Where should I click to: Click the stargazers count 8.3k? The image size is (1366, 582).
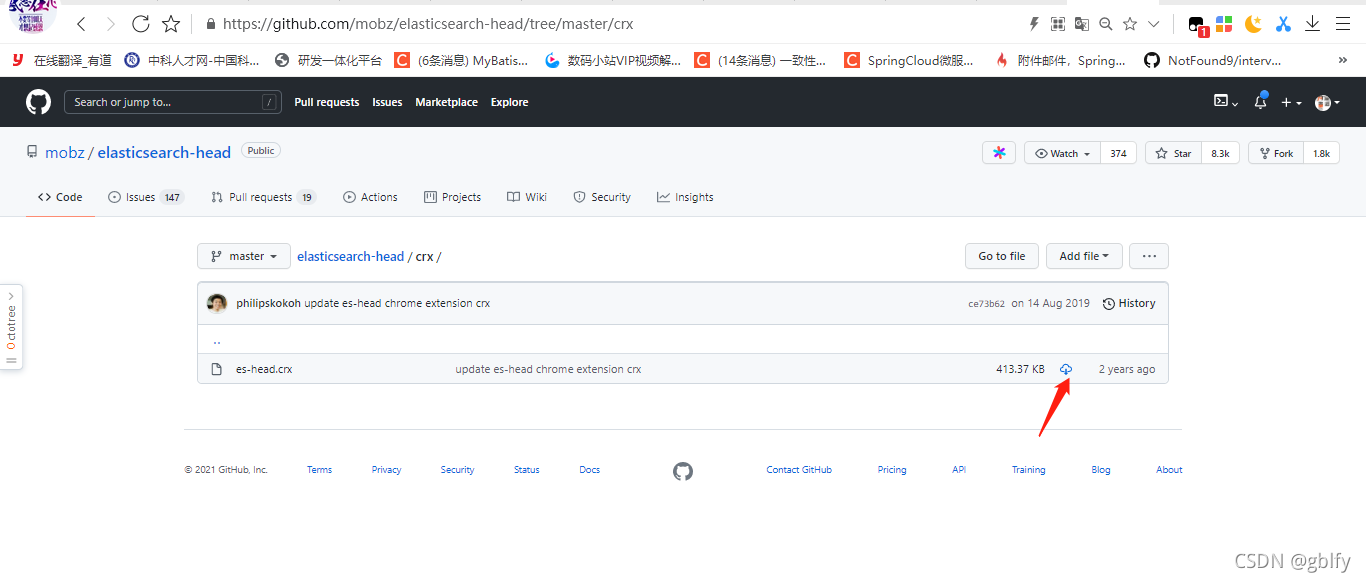1221,153
